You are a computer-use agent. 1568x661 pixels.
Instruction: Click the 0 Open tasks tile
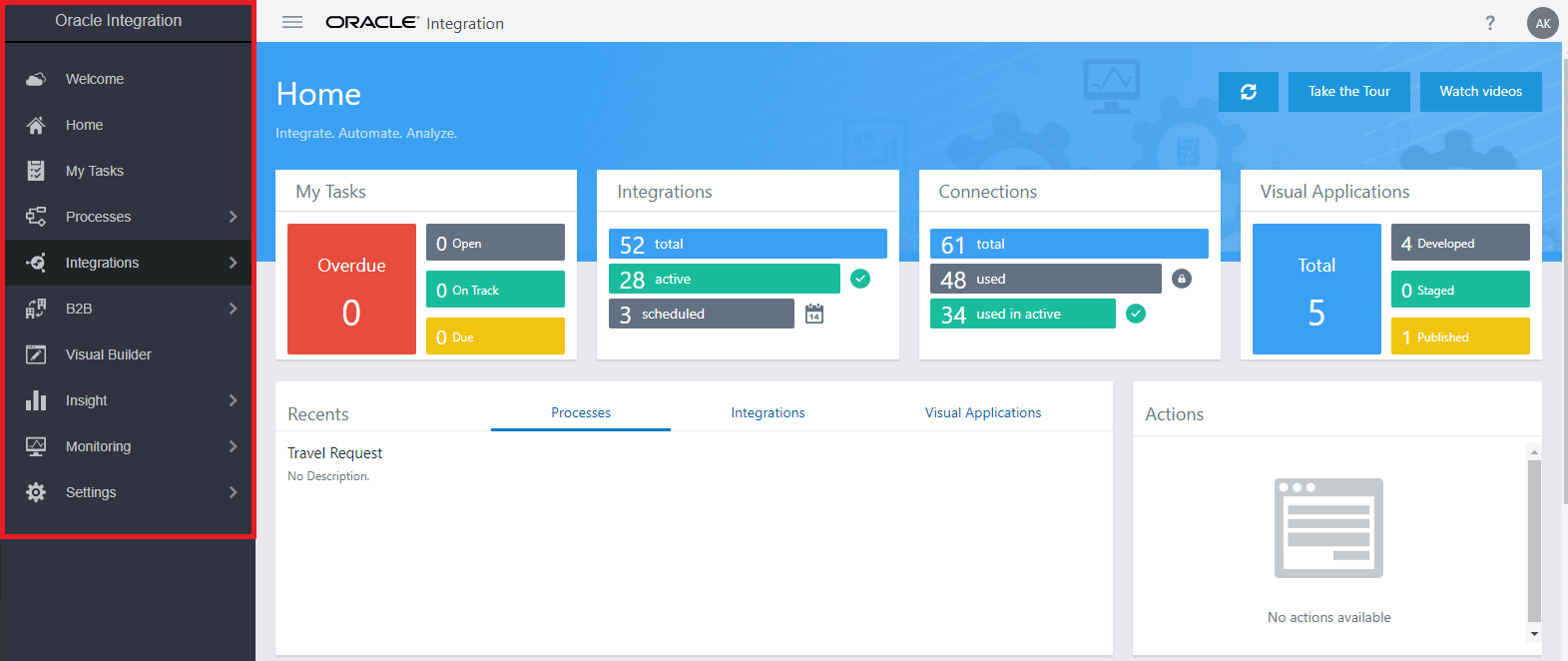[495, 243]
